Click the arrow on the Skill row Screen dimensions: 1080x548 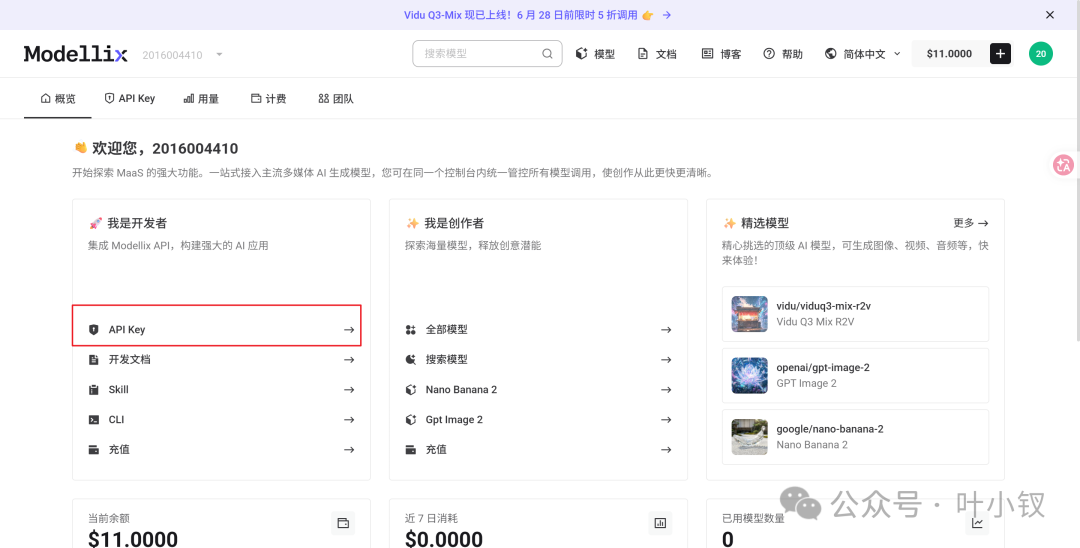tap(349, 390)
